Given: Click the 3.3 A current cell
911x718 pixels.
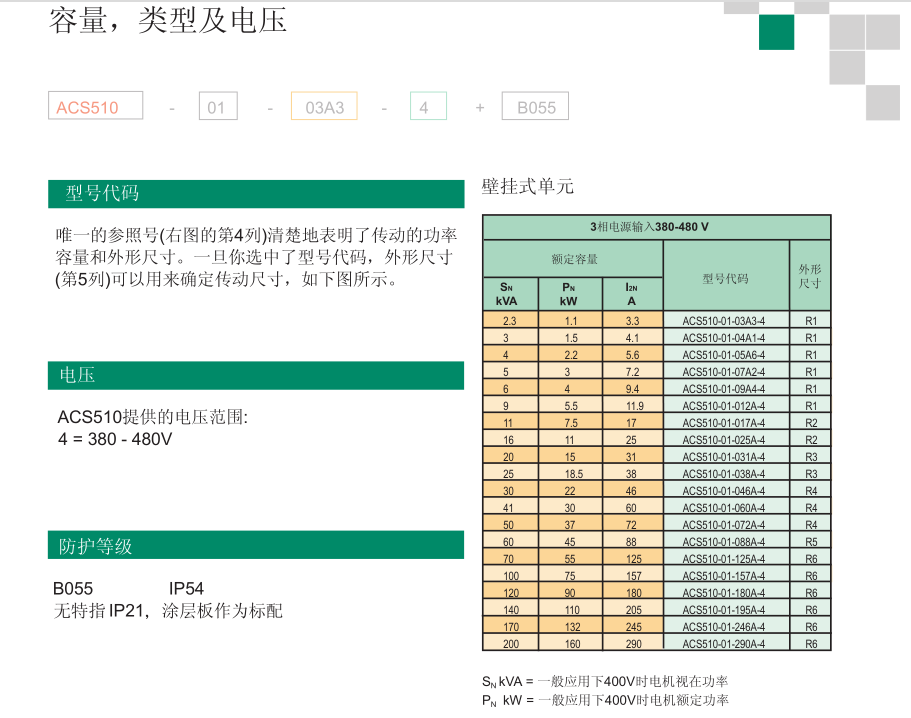Looking at the screenshot, I should click(x=633, y=321).
